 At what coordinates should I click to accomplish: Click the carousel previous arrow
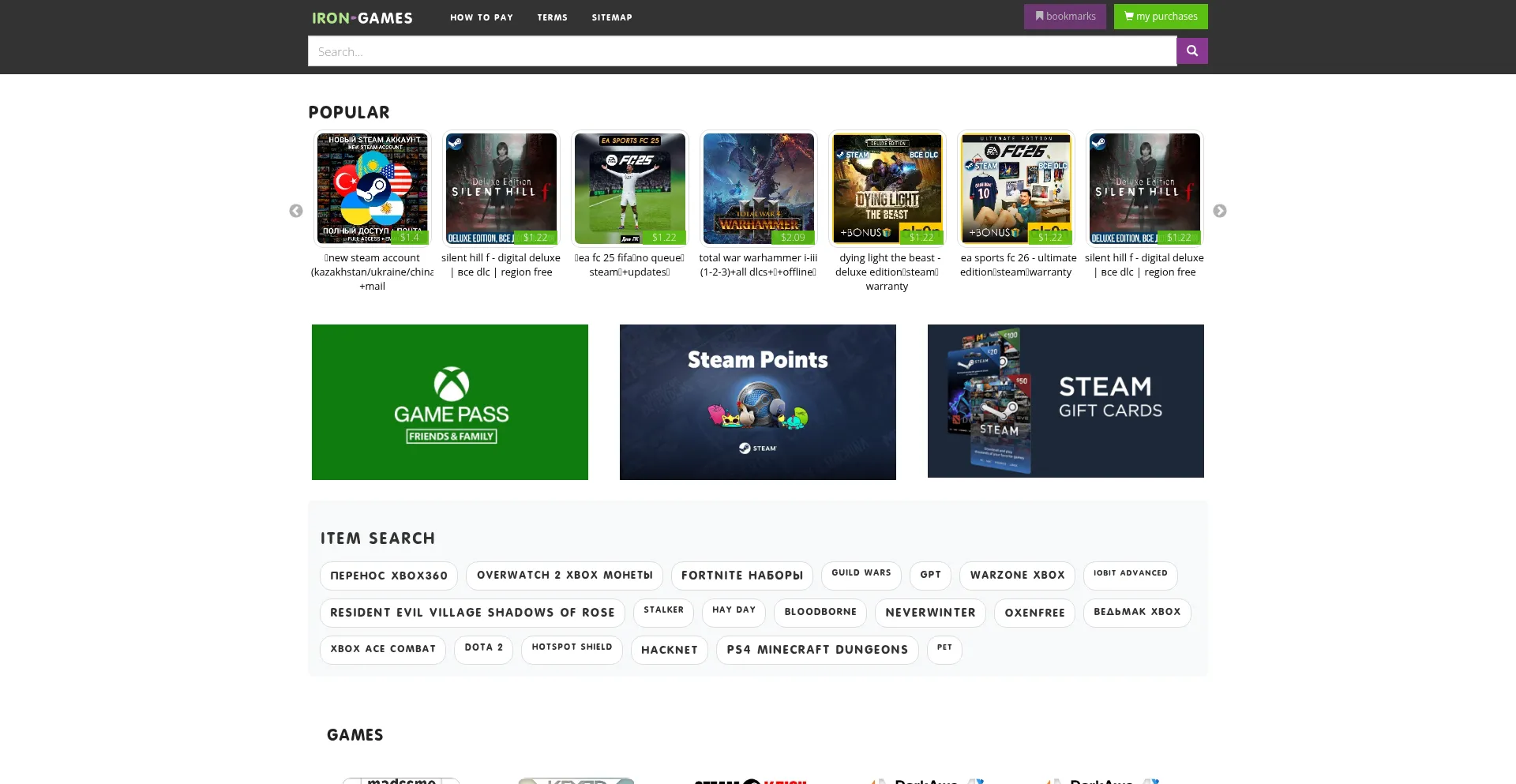296,211
